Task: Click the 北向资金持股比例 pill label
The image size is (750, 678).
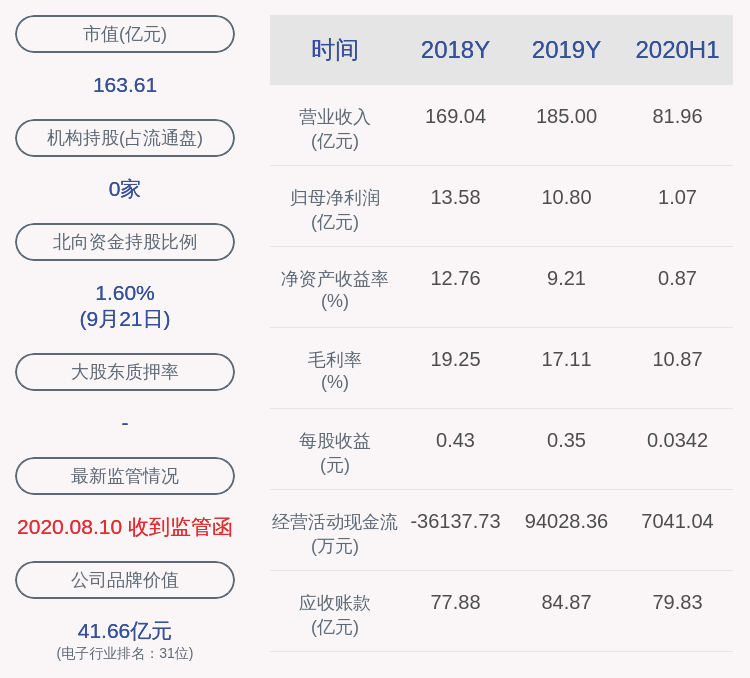Action: (125, 242)
